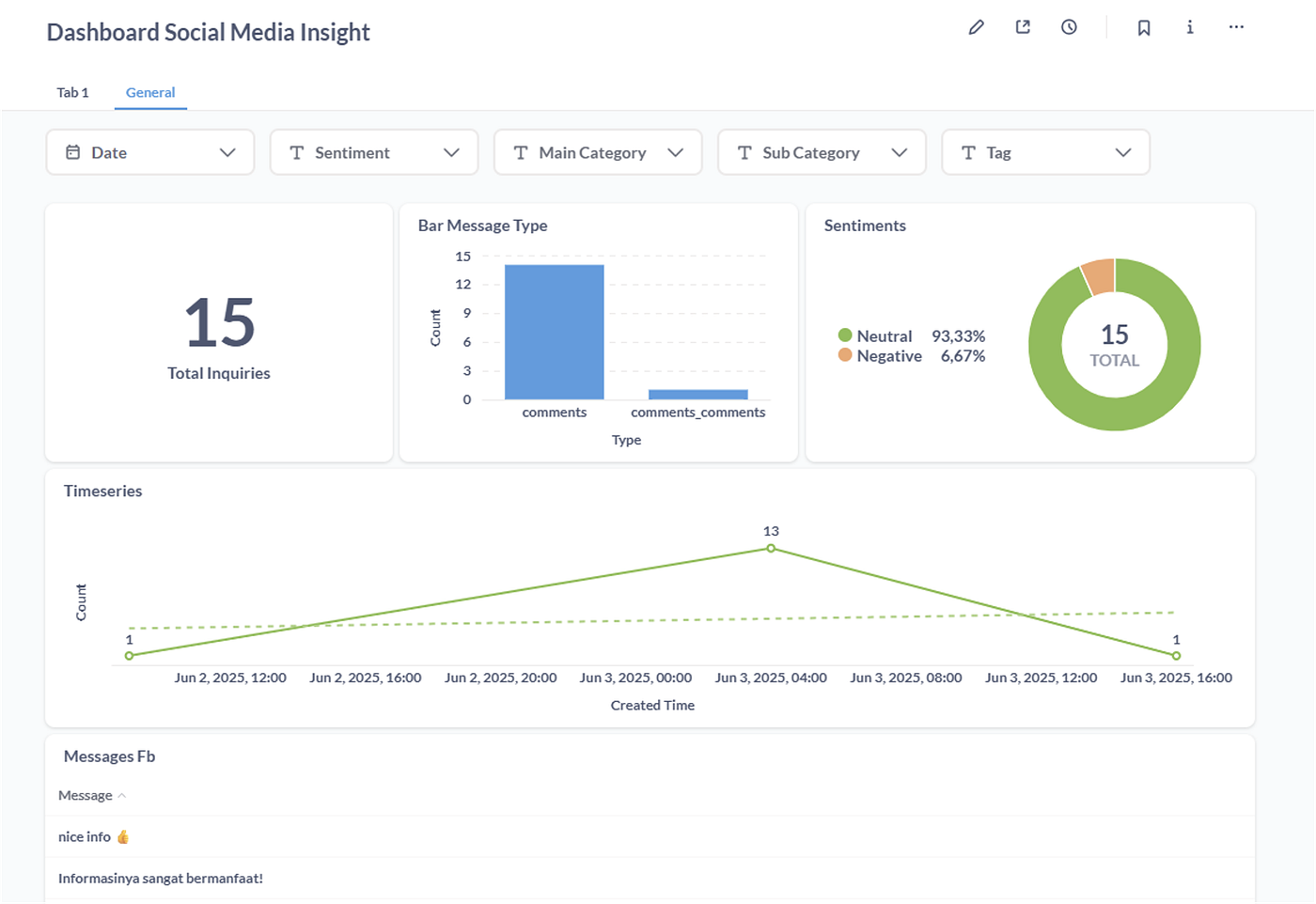Viewport: 1316px width, 904px height.
Task: Show dashboard info icon
Action: [1190, 27]
